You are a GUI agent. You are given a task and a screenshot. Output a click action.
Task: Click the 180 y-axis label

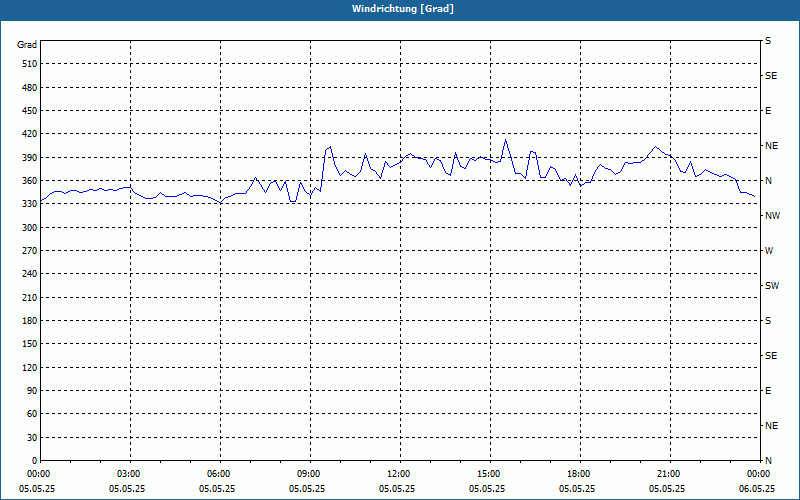click(30, 320)
